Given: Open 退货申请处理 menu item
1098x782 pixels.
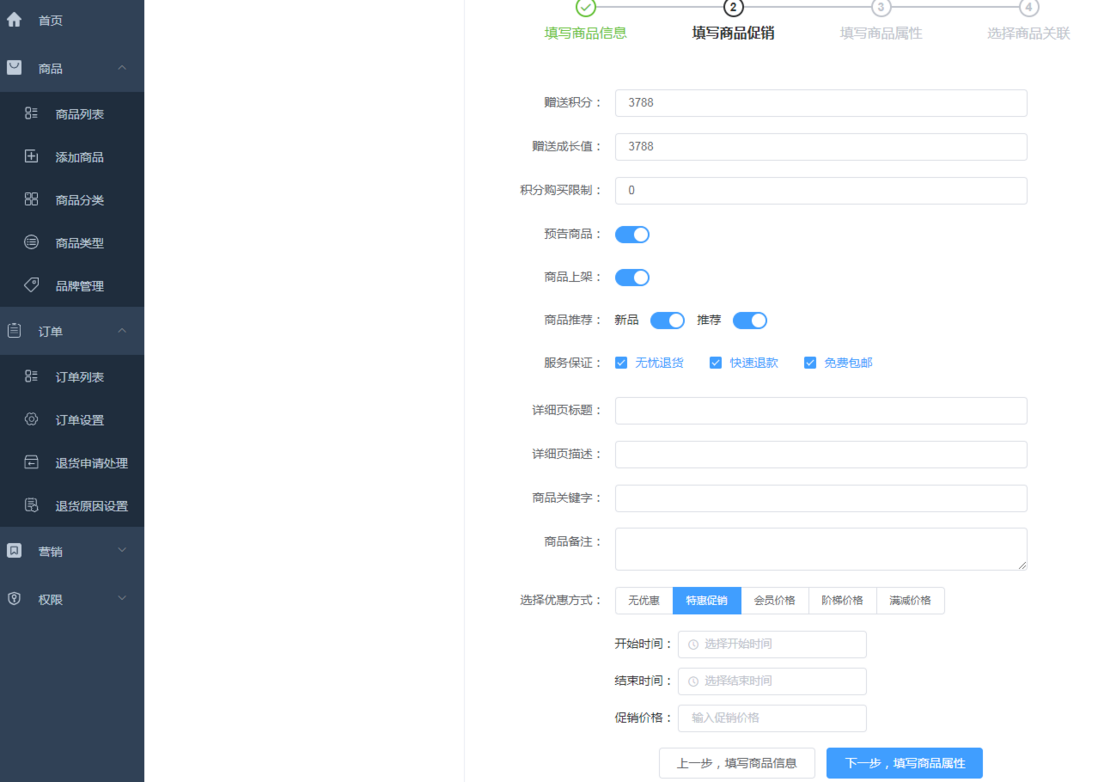Looking at the screenshot, I should 72,463.
